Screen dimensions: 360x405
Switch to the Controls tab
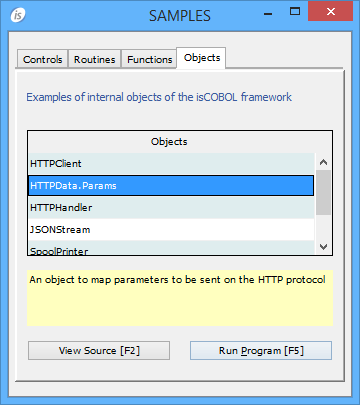pos(43,59)
